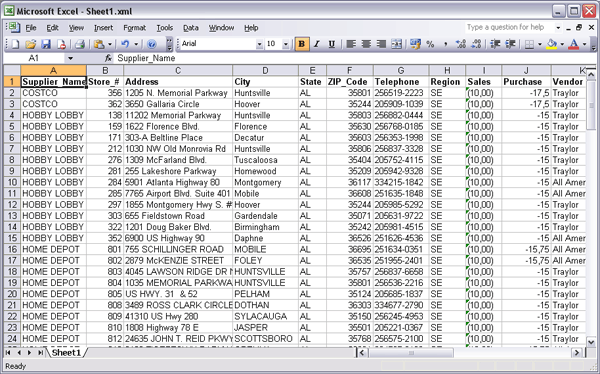This screenshot has height=374, width=600.
Task: Open the Font name dropdown showing Arial
Action: [x=259, y=44]
